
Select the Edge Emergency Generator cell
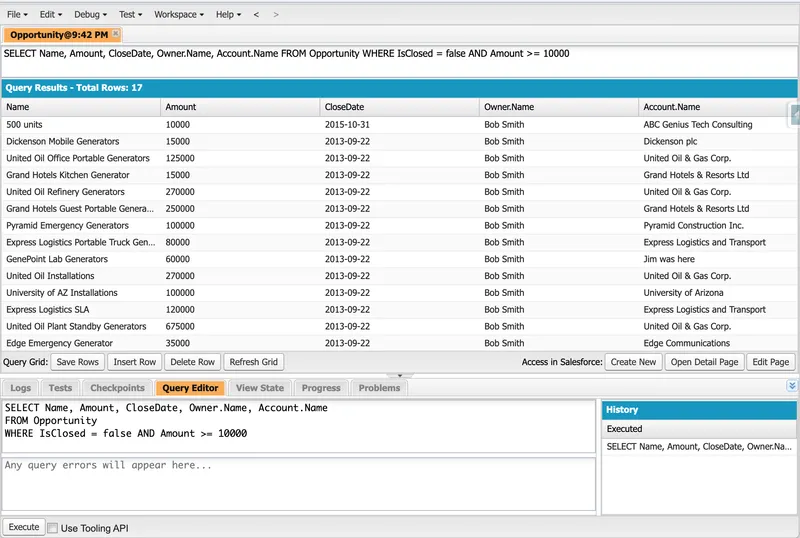click(x=81, y=344)
